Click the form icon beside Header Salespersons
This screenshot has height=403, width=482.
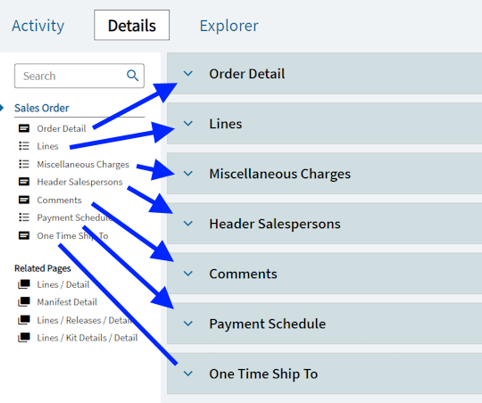(24, 182)
